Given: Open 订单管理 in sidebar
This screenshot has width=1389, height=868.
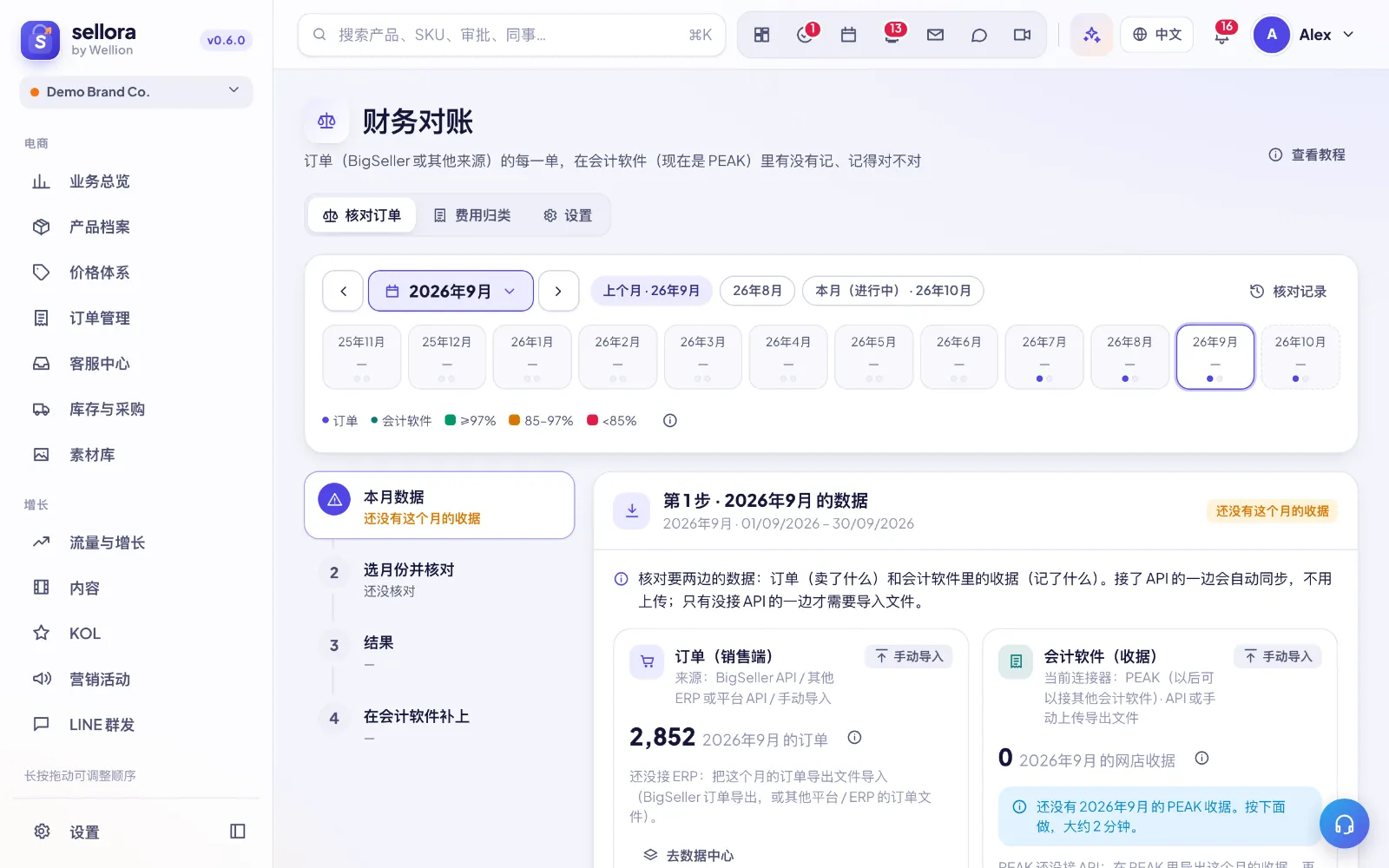Looking at the screenshot, I should [x=136, y=319].
